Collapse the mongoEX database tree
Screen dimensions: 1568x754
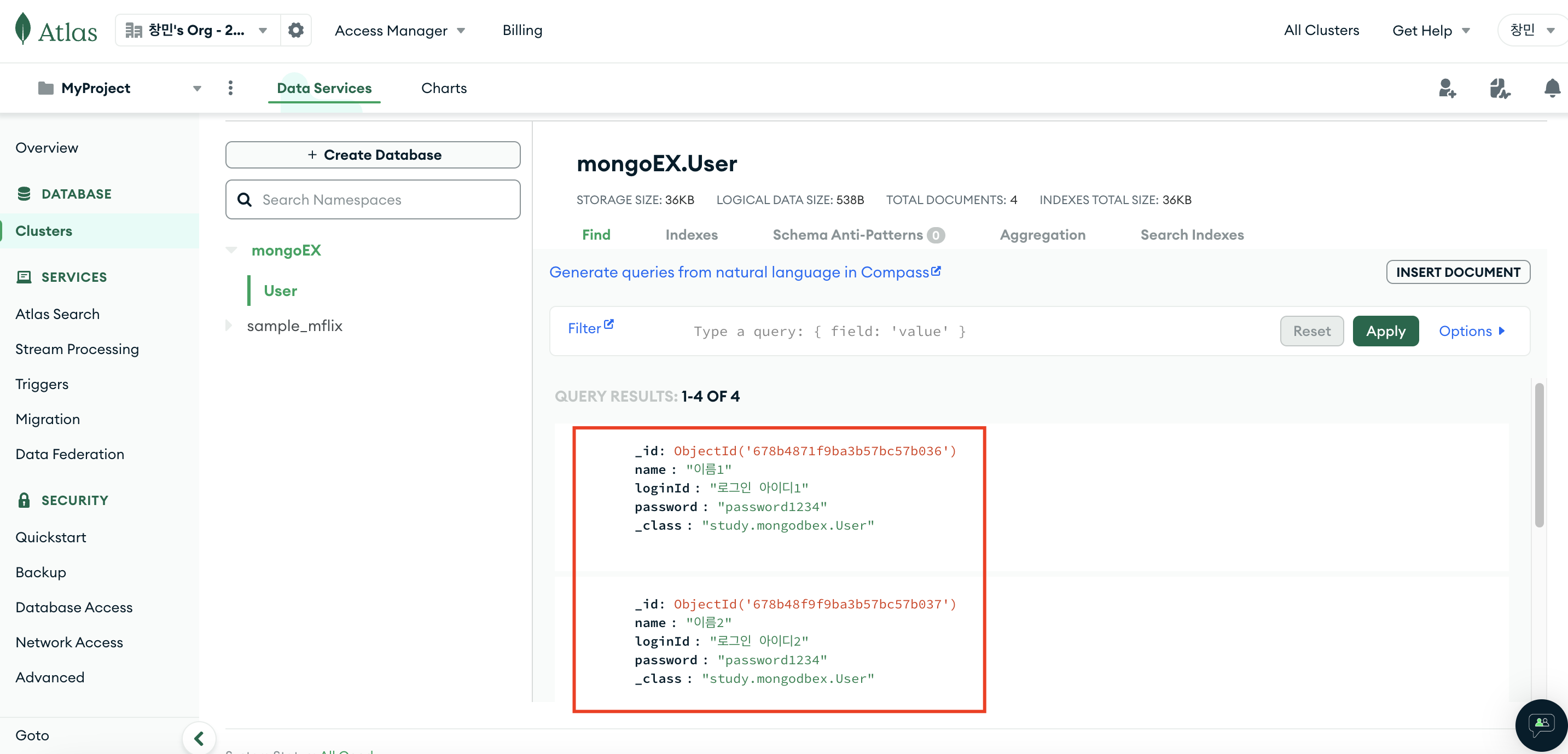pyautogui.click(x=231, y=250)
